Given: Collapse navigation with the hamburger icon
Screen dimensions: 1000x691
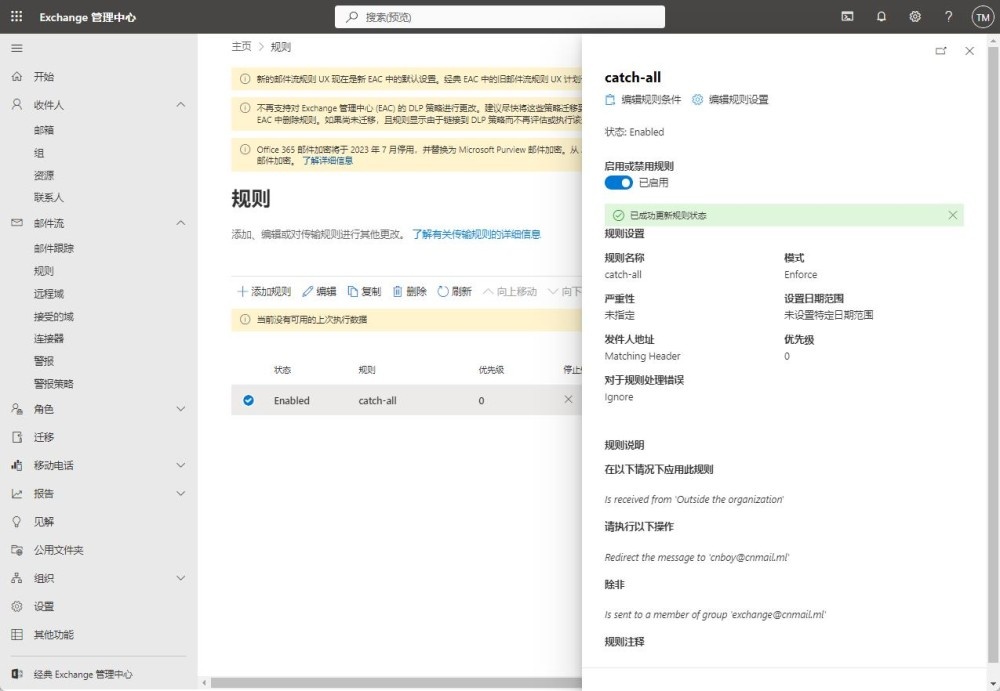Looking at the screenshot, I should click(x=16, y=48).
